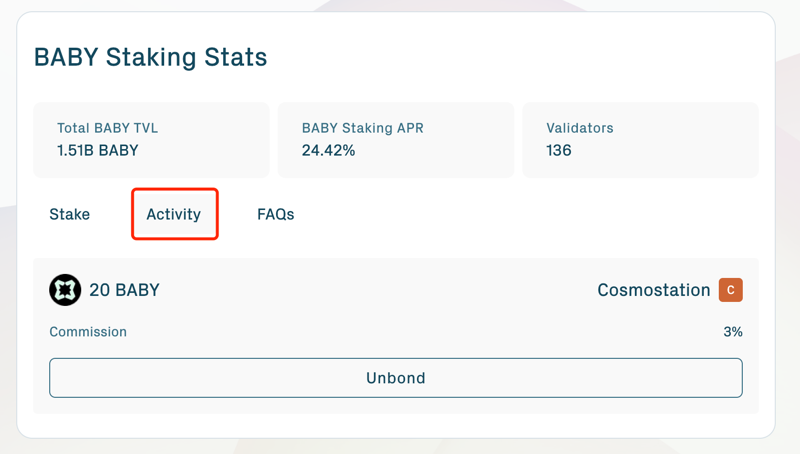The image size is (800, 454).
Task: Click the Total BABY TVL label
Action: click(x=107, y=128)
